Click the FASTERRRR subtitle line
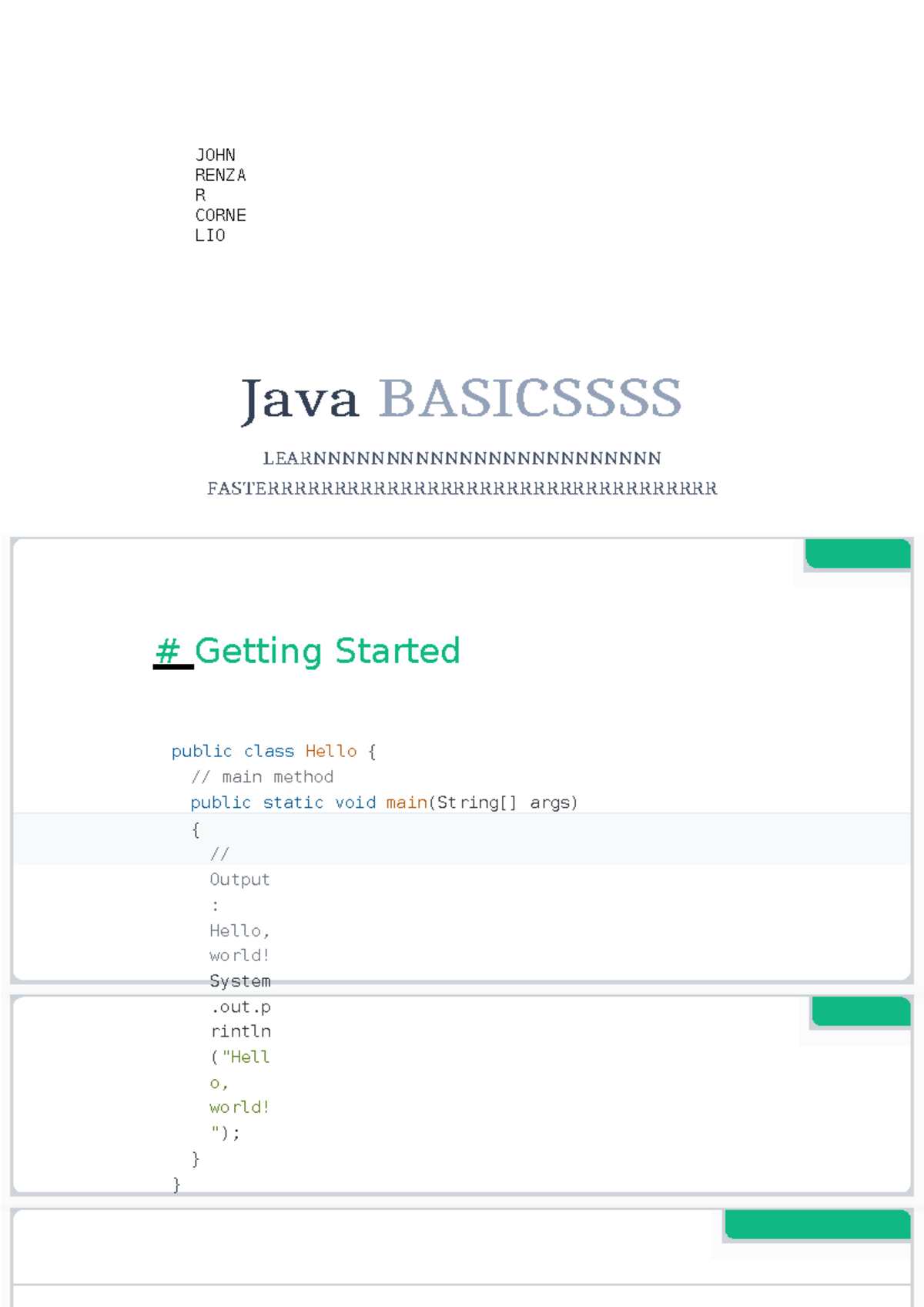The height and width of the screenshot is (1307, 924). coord(462,488)
